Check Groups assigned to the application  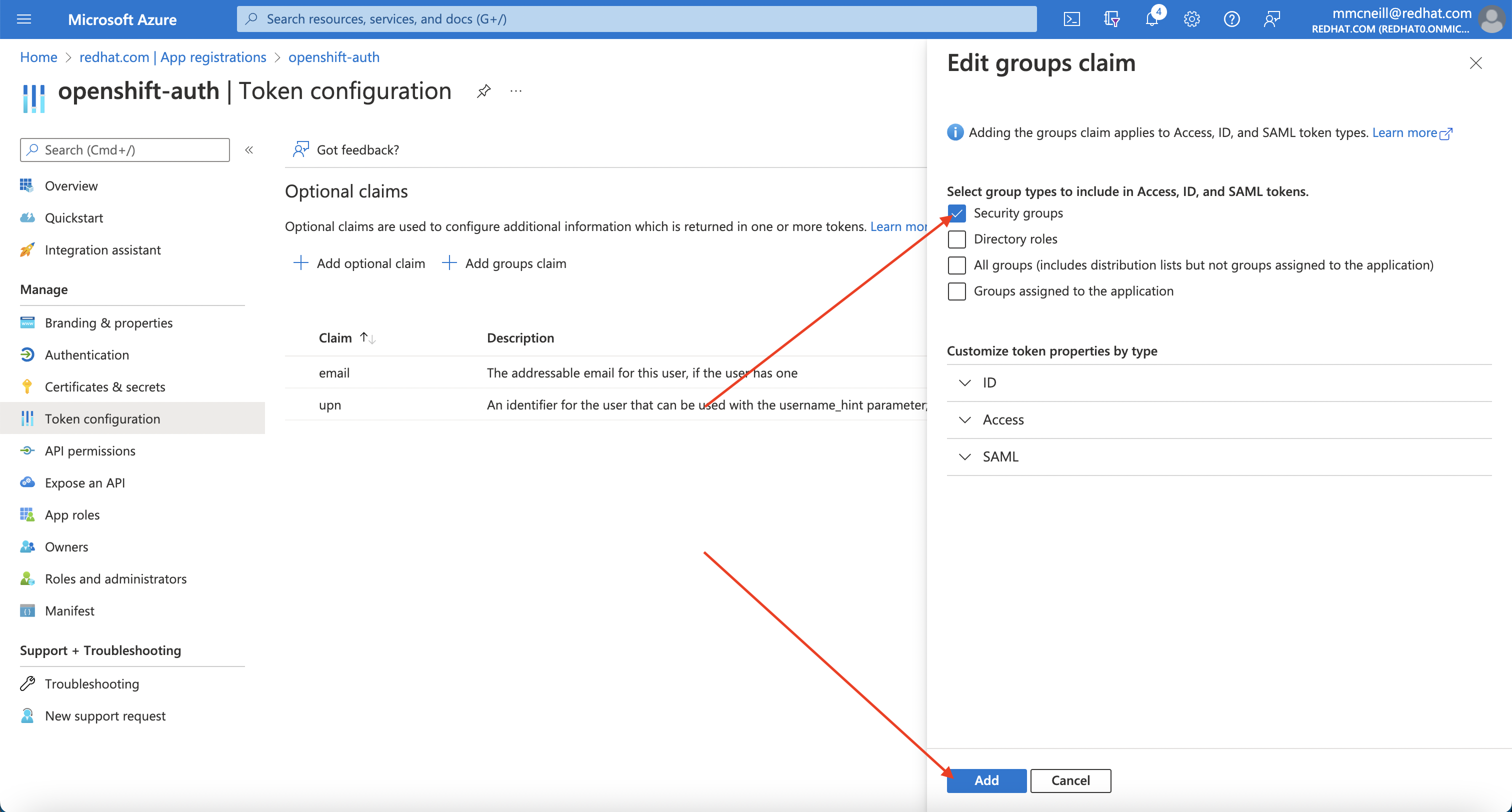click(x=956, y=291)
